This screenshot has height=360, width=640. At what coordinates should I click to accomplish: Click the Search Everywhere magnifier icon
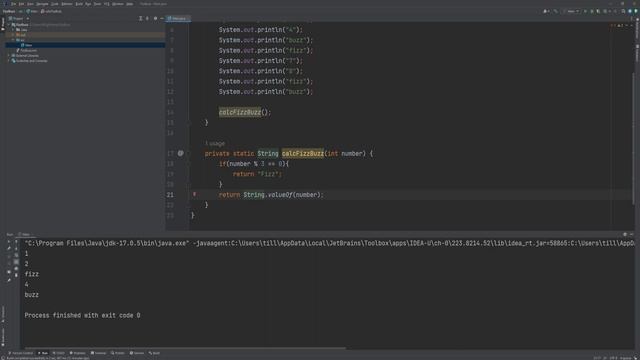623,11
